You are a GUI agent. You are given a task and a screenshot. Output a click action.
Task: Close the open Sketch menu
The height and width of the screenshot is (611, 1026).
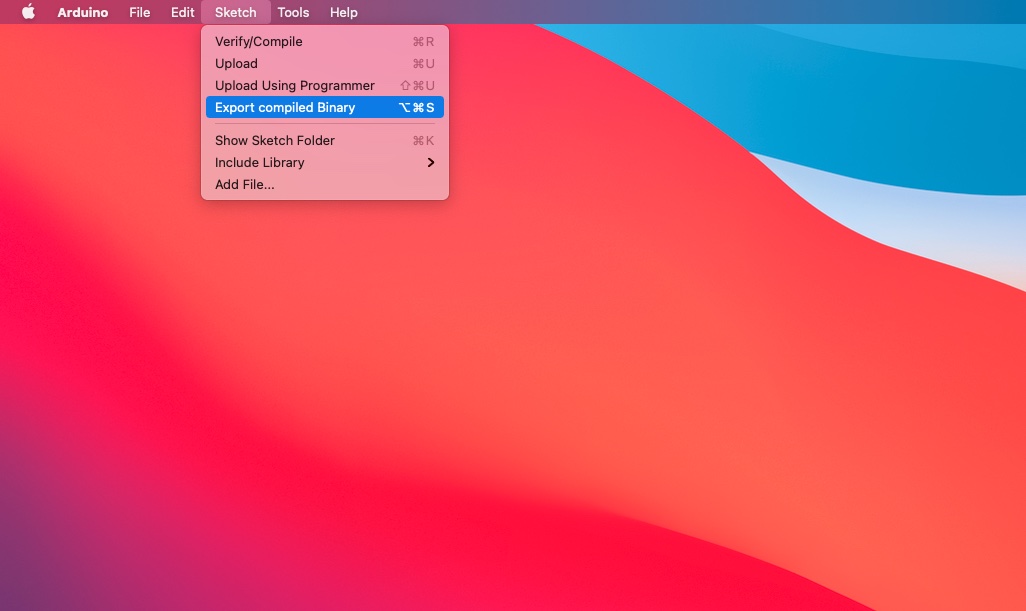pos(235,12)
